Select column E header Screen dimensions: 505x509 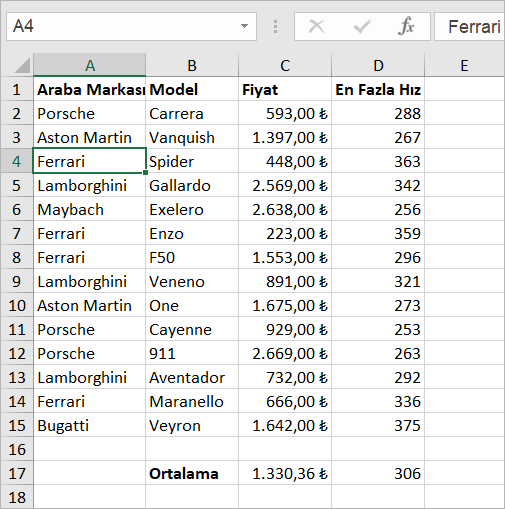[465, 65]
